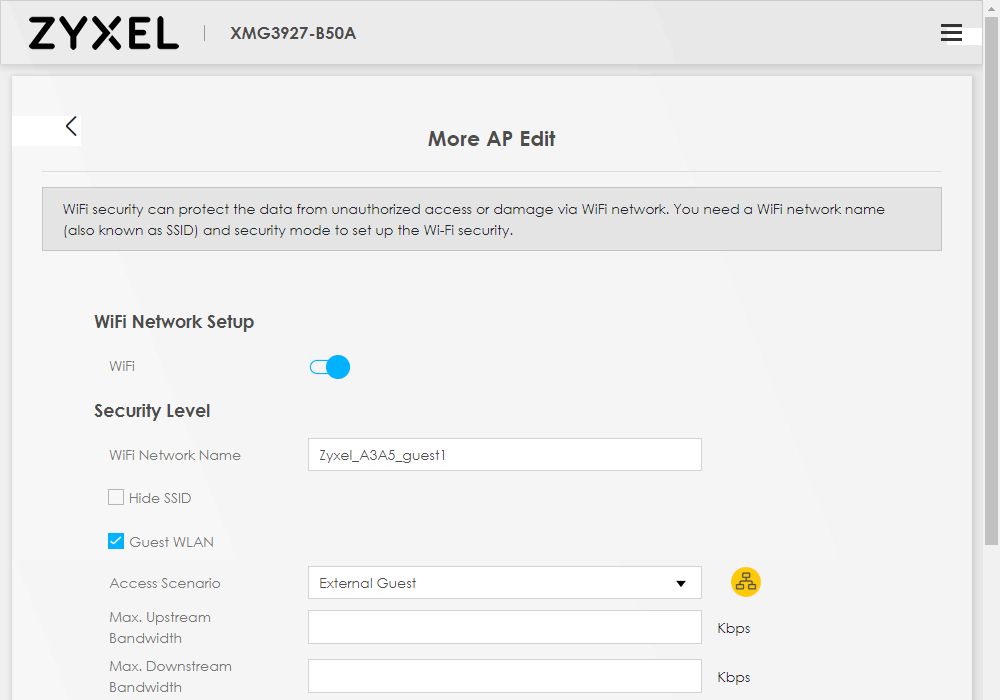The width and height of the screenshot is (1000, 700).
Task: Click the WiFi Network Setup heading
Action: coord(174,322)
